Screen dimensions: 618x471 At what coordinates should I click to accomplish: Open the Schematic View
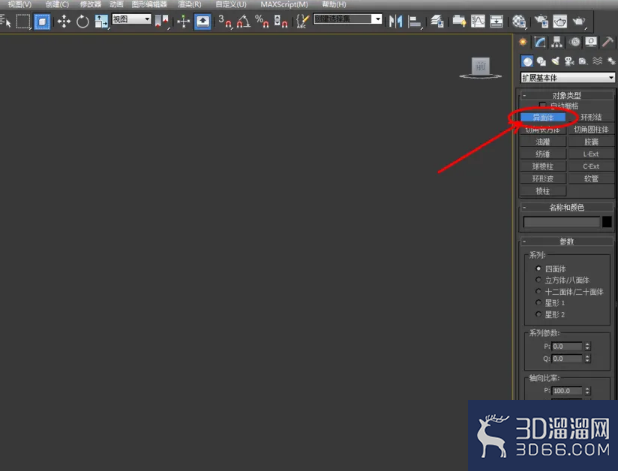click(497, 21)
